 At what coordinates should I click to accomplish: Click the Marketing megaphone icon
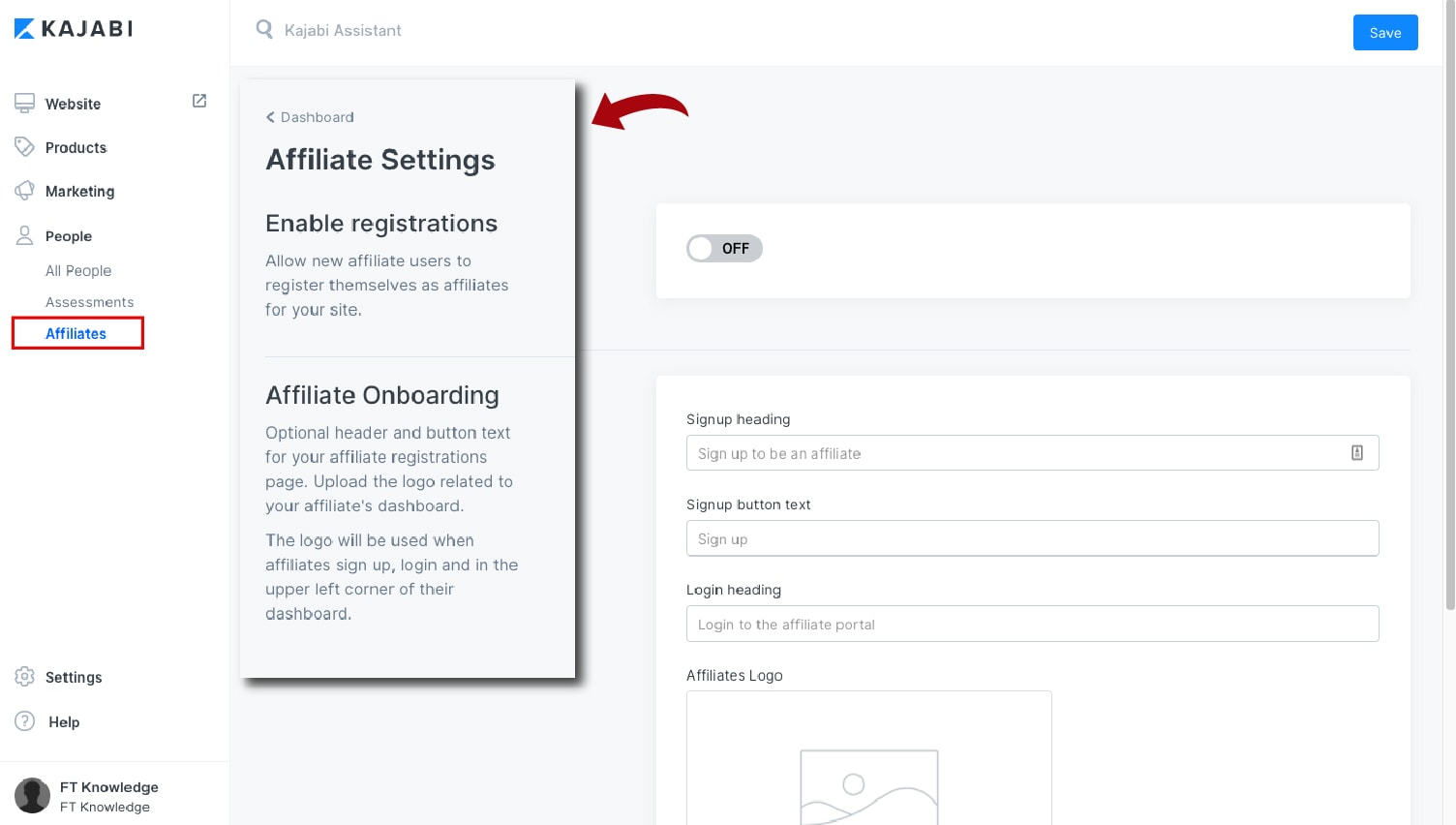[x=24, y=191]
